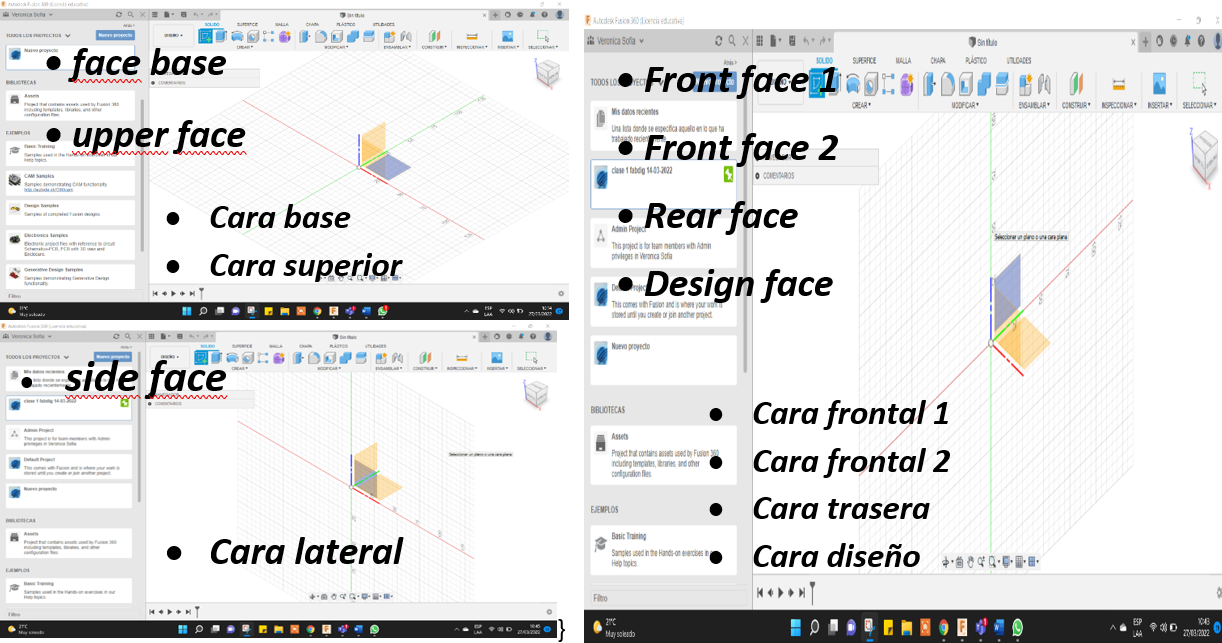This screenshot has height=643, width=1222.
Task: Switch to UTILIDADES tab in right window
Action: click(1019, 60)
